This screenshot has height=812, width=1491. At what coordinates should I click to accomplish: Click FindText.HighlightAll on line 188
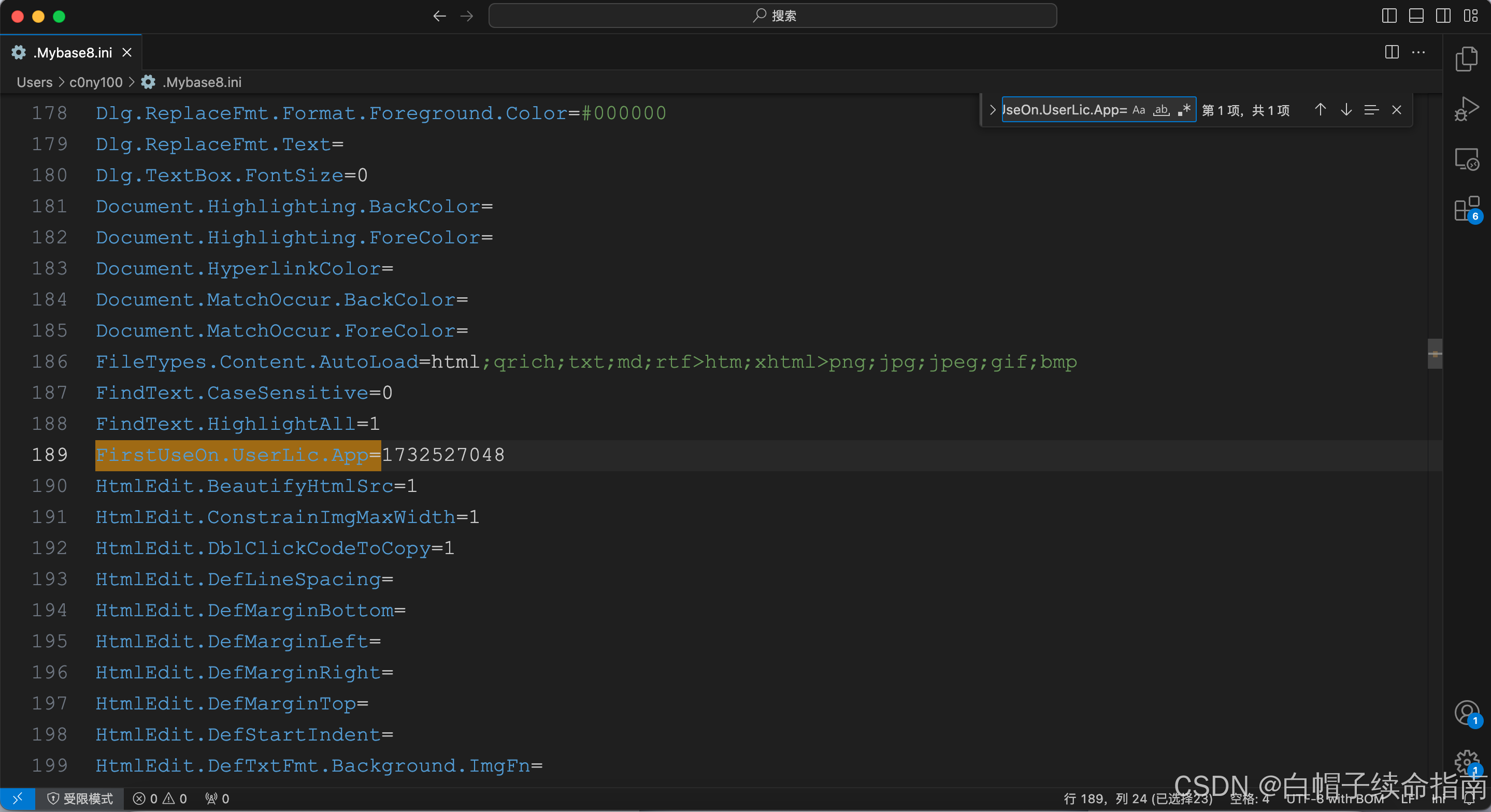pos(225,424)
